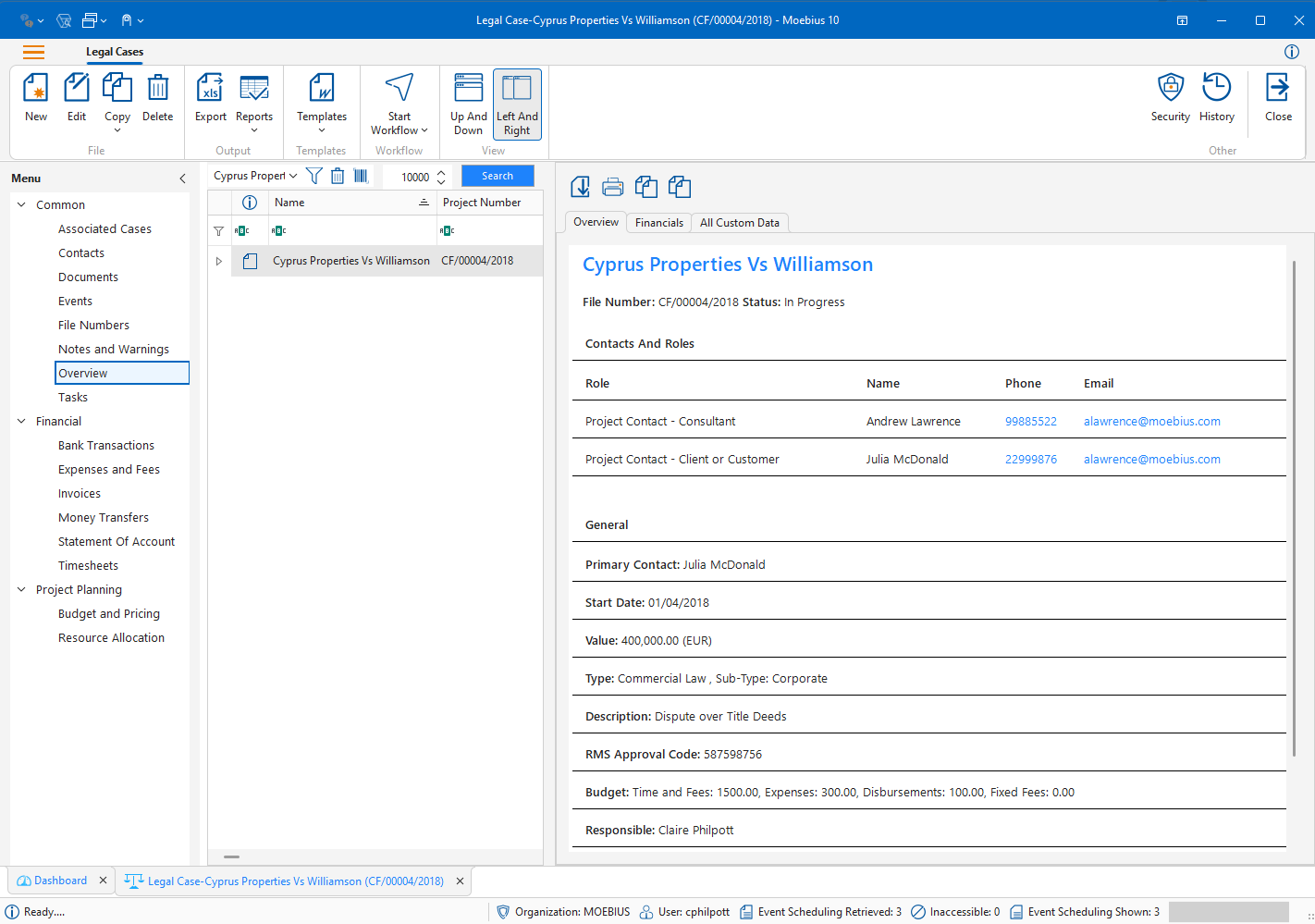This screenshot has width=1315, height=924.
Task: Switch view to Up And Down layout
Action: pos(468,102)
